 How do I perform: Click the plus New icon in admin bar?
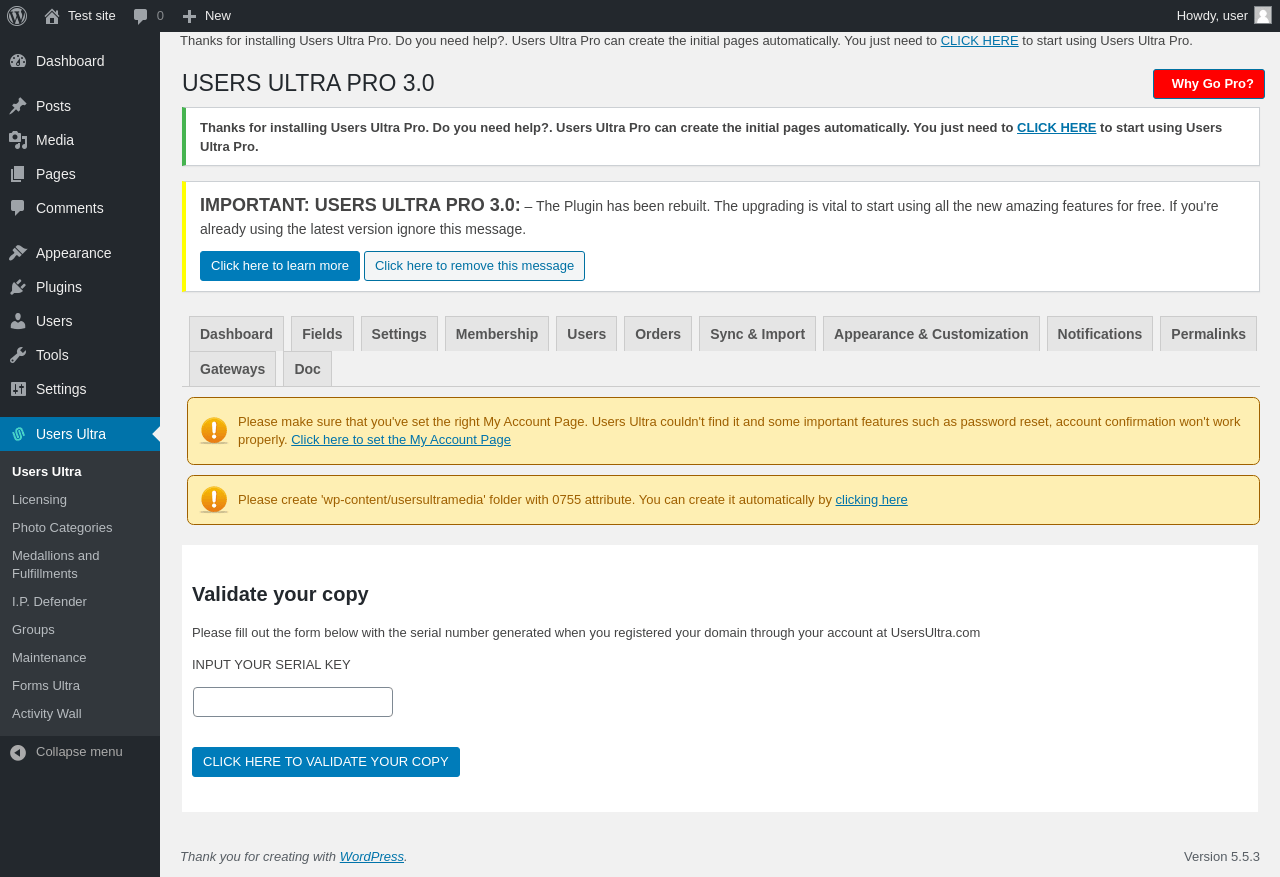(x=189, y=16)
